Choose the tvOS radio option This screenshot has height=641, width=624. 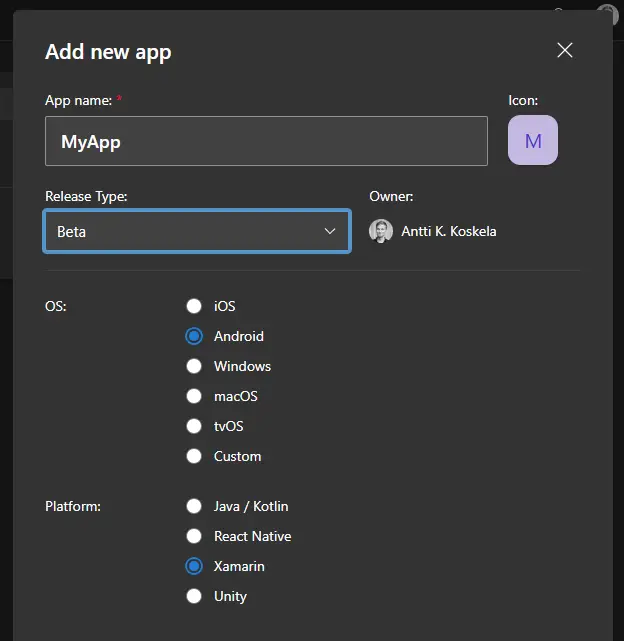tap(194, 426)
